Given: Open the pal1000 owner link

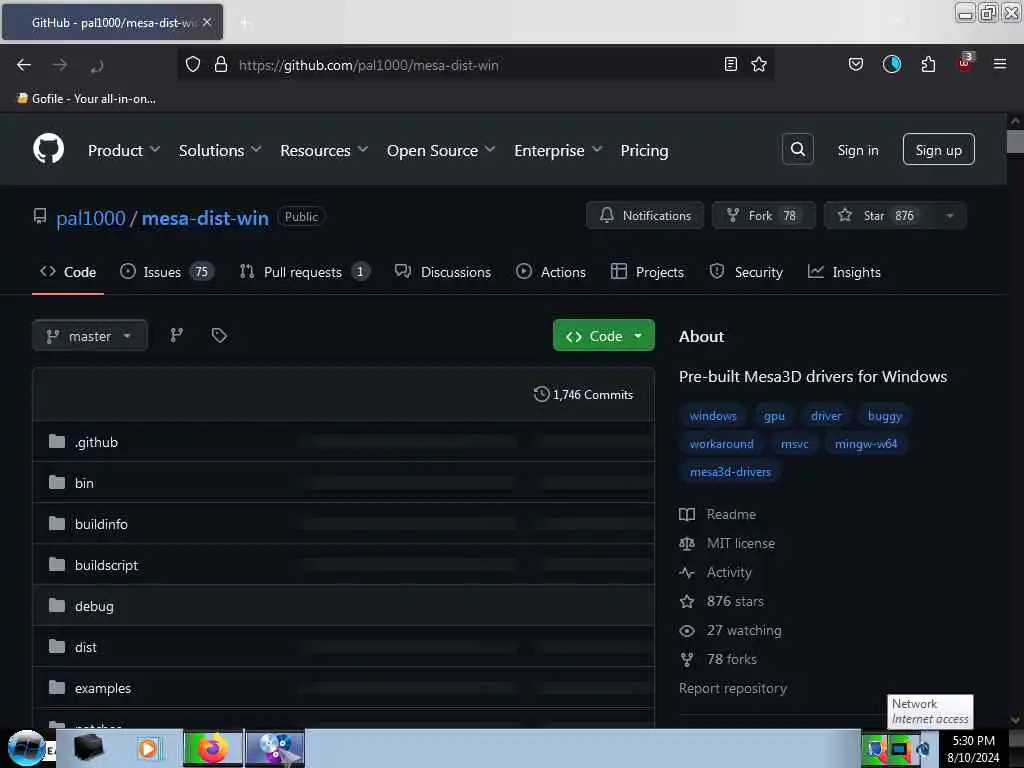Looking at the screenshot, I should click(91, 217).
